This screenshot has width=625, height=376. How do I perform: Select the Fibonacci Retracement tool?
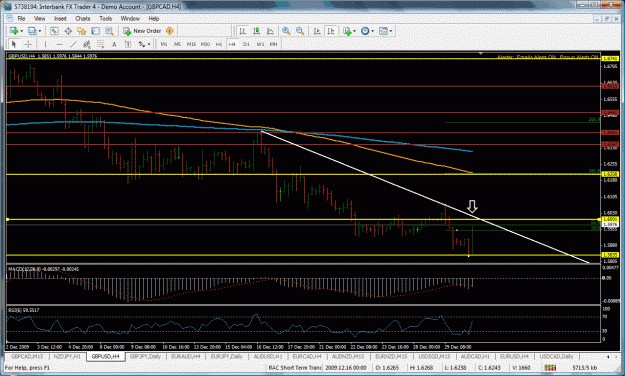(x=100, y=44)
